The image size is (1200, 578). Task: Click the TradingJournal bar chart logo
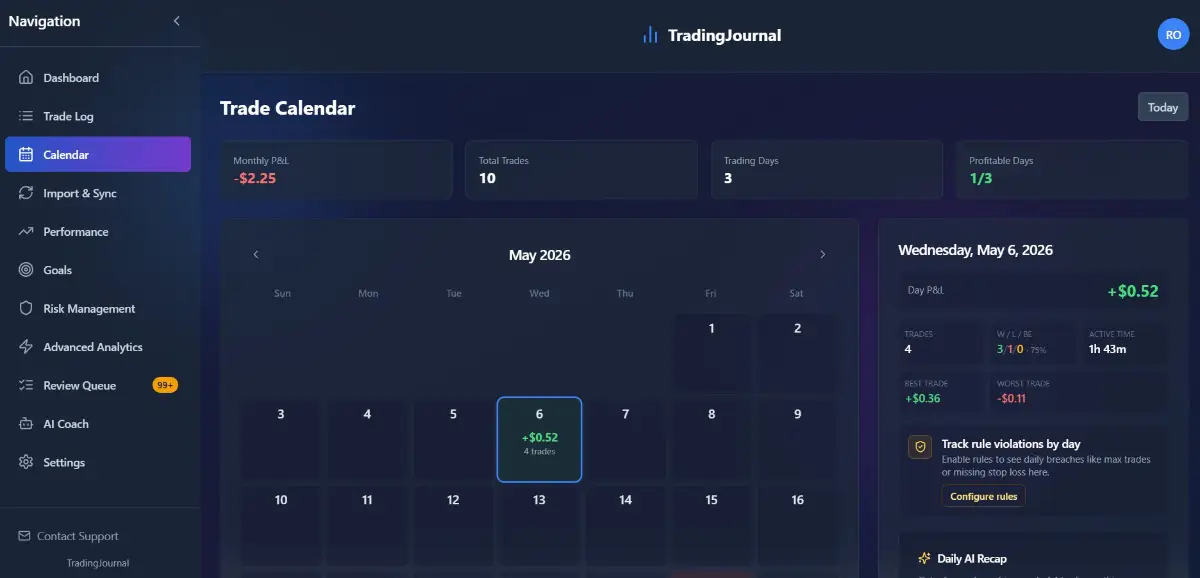[650, 35]
